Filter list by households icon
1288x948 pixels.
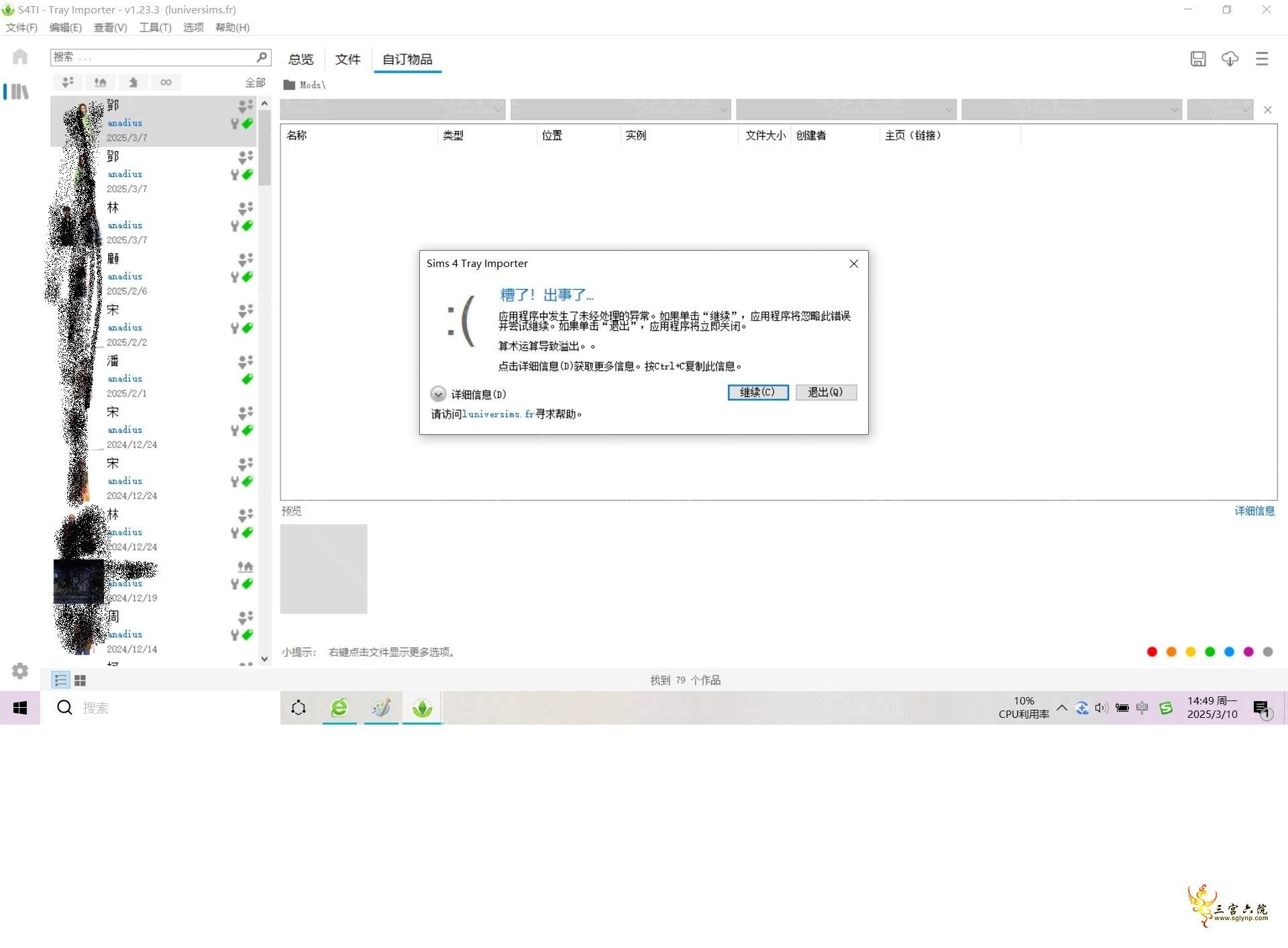click(x=68, y=83)
